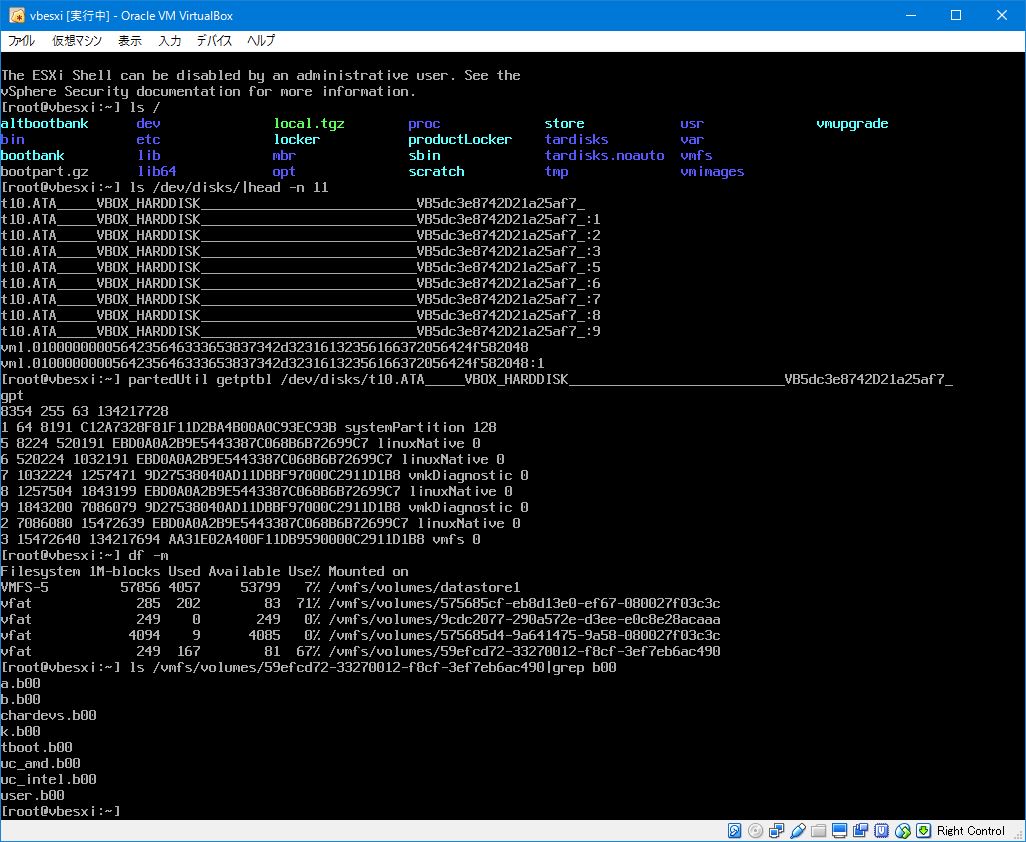Click the keyboard capture green arrow icon

click(923, 830)
